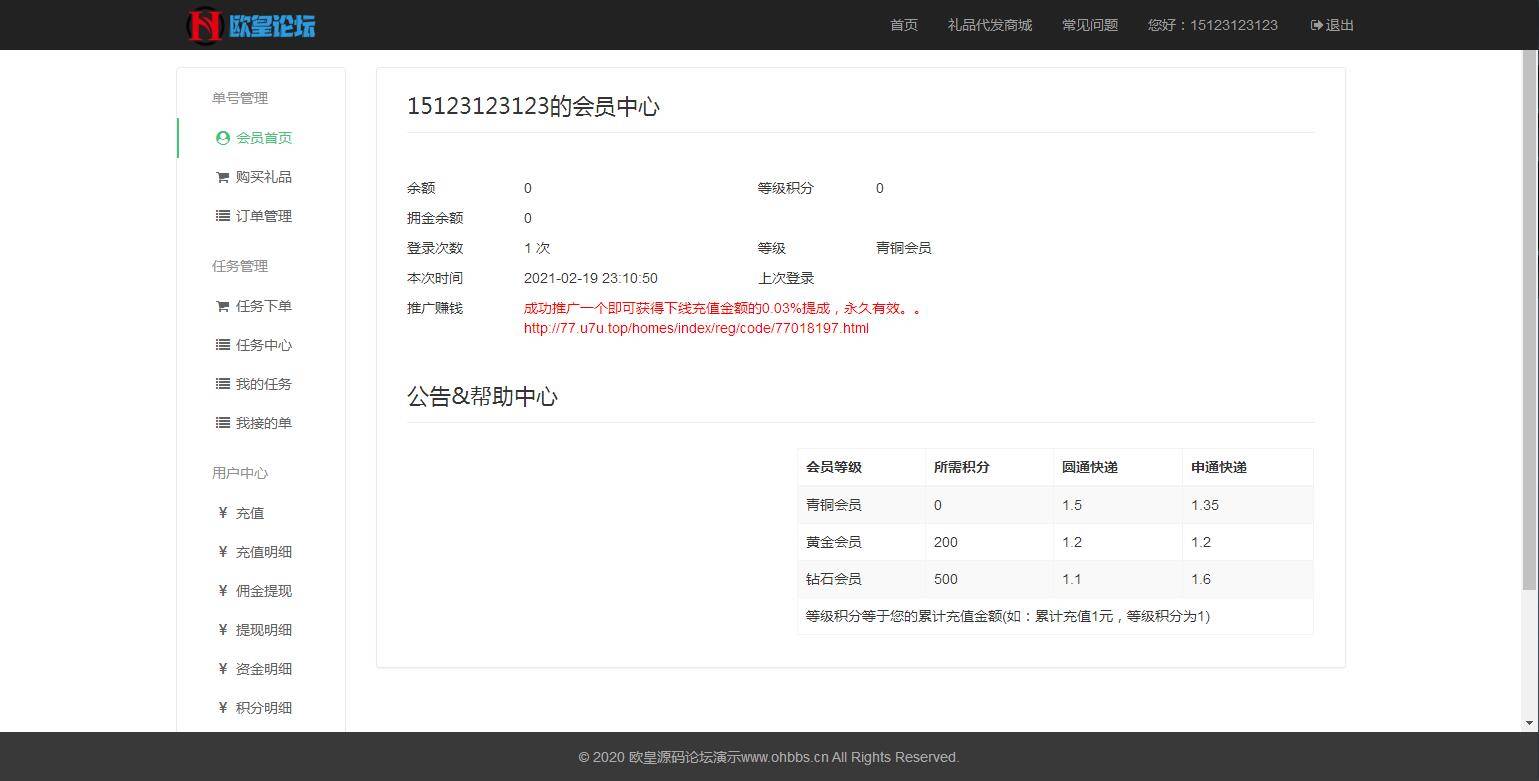Open 订单管理 via its list icon
This screenshot has width=1539, height=781.
[x=222, y=216]
